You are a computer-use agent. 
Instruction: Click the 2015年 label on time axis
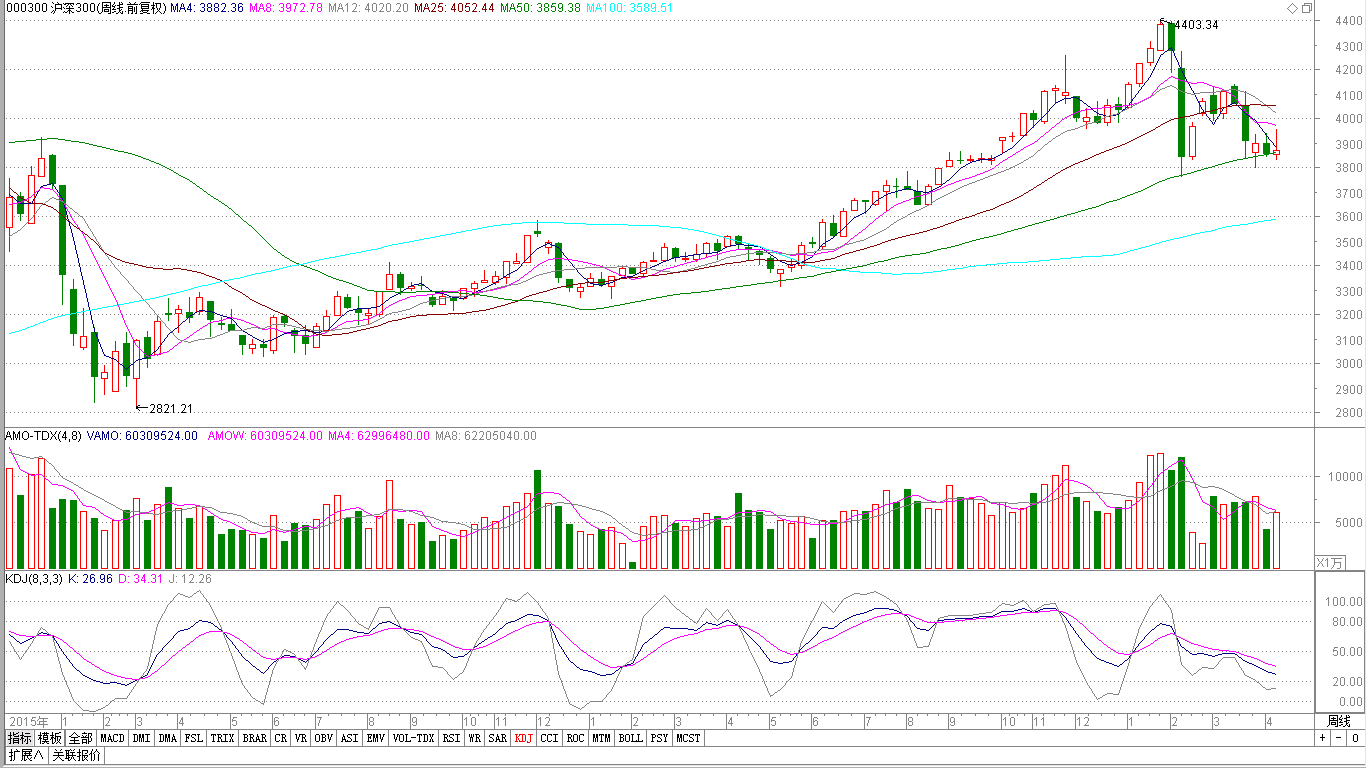tap(29, 721)
